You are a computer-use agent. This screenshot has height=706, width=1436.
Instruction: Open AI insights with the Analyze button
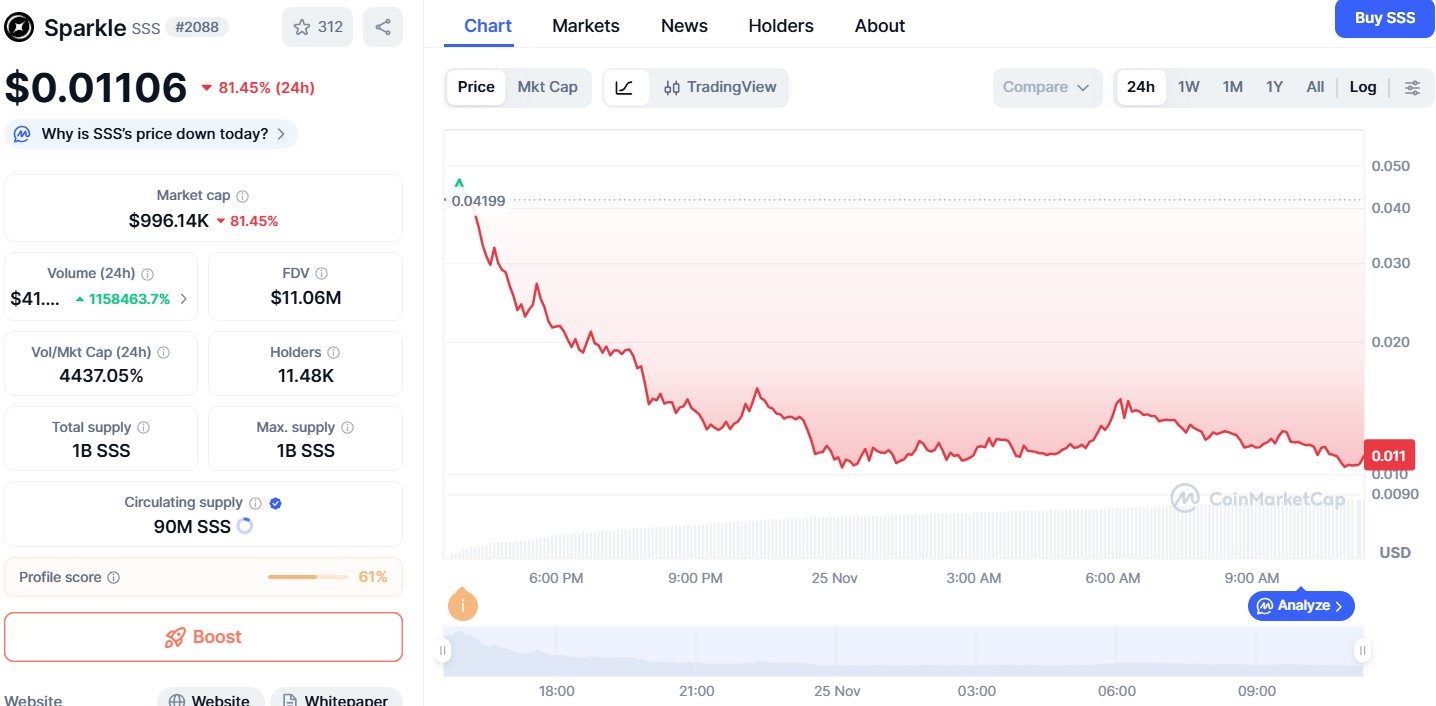pyautogui.click(x=1301, y=605)
